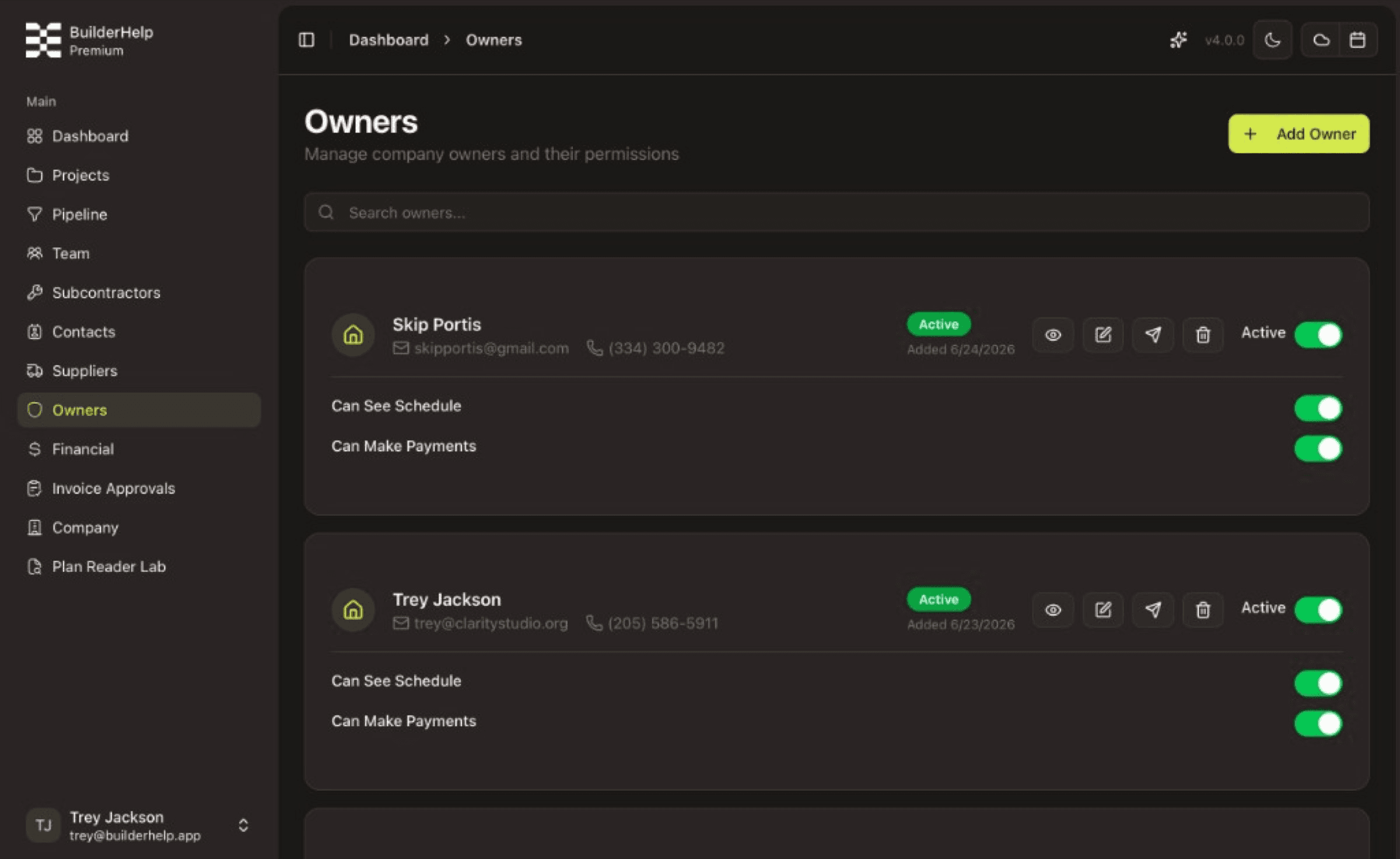View Skip Portis with the eye icon
This screenshot has width=1400, height=859.
pos(1053,335)
